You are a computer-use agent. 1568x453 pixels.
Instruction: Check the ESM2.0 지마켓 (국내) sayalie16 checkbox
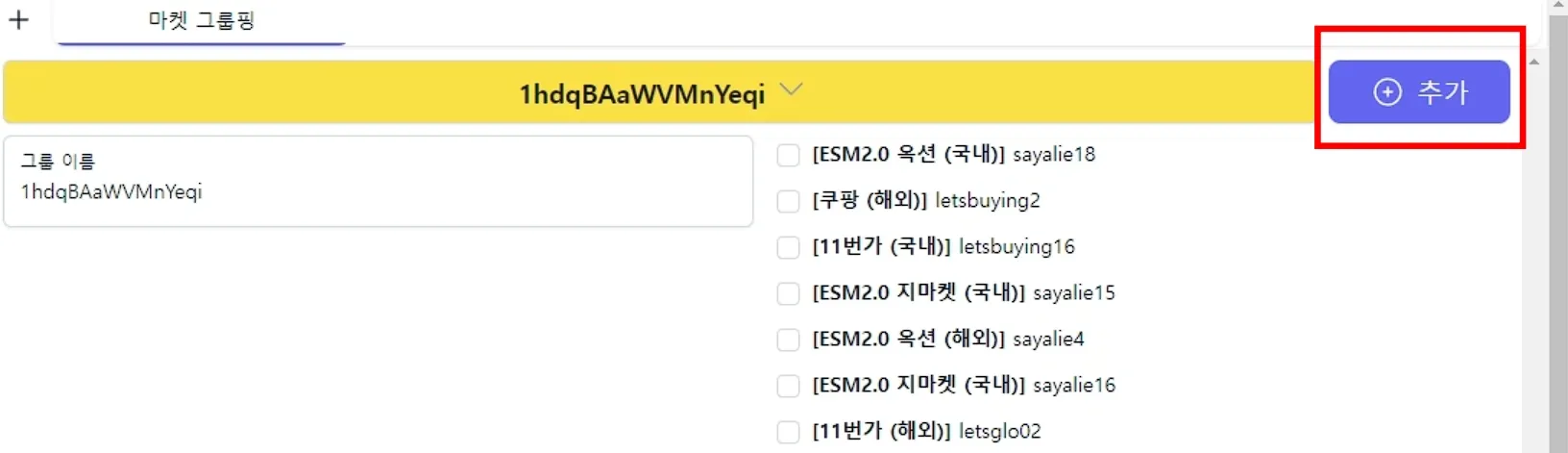pos(788,386)
